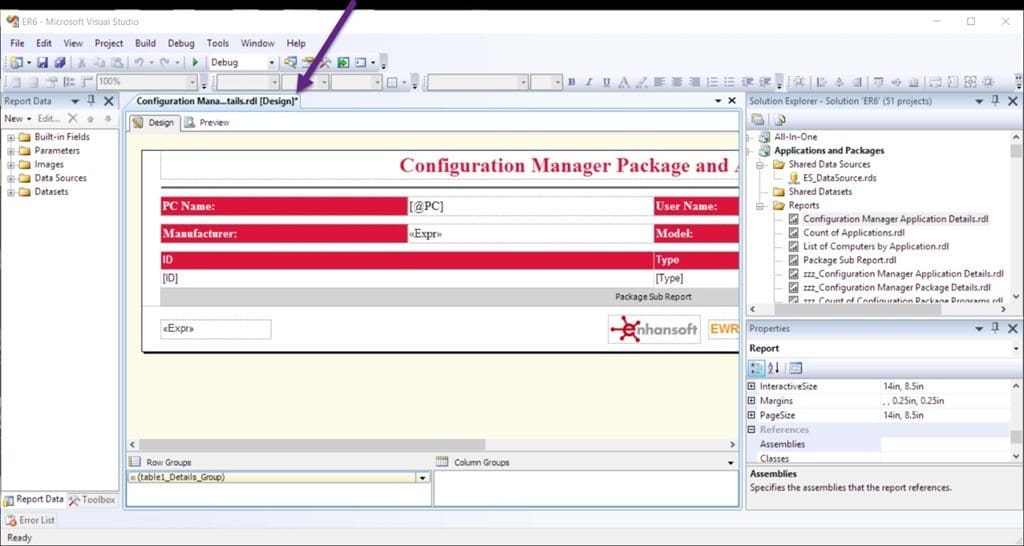Click the Save All icon
Image resolution: width=1024 pixels, height=546 pixels.
59,63
